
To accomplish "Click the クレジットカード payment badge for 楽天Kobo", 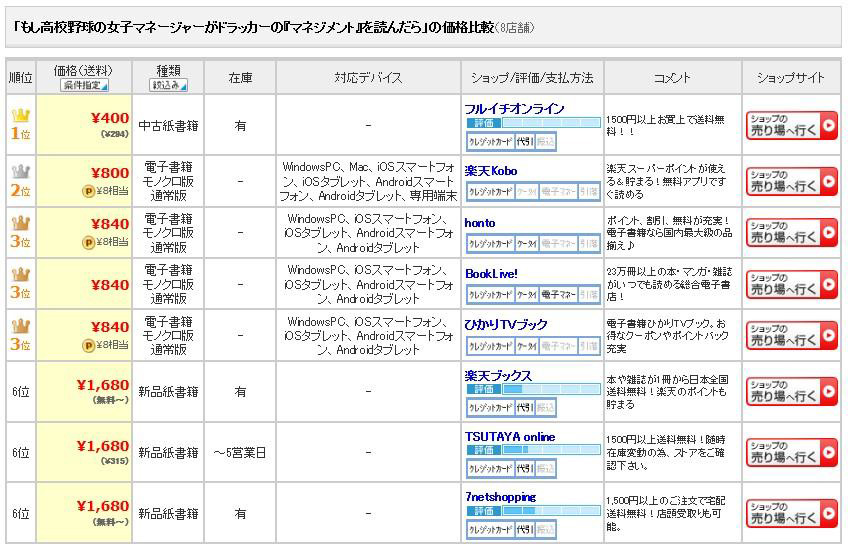I will 491,192.
